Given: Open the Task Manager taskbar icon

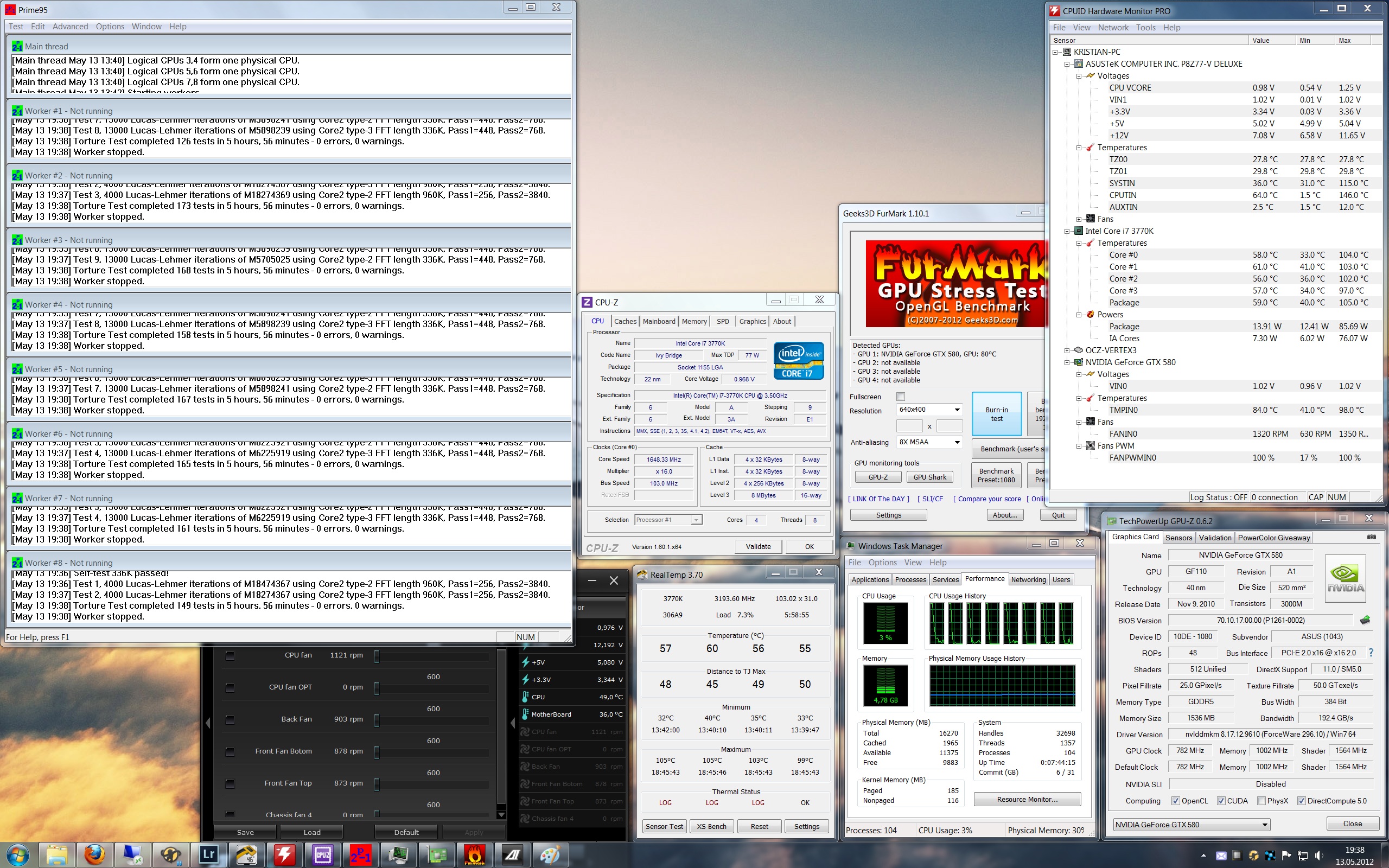Looking at the screenshot, I should [x=398, y=856].
